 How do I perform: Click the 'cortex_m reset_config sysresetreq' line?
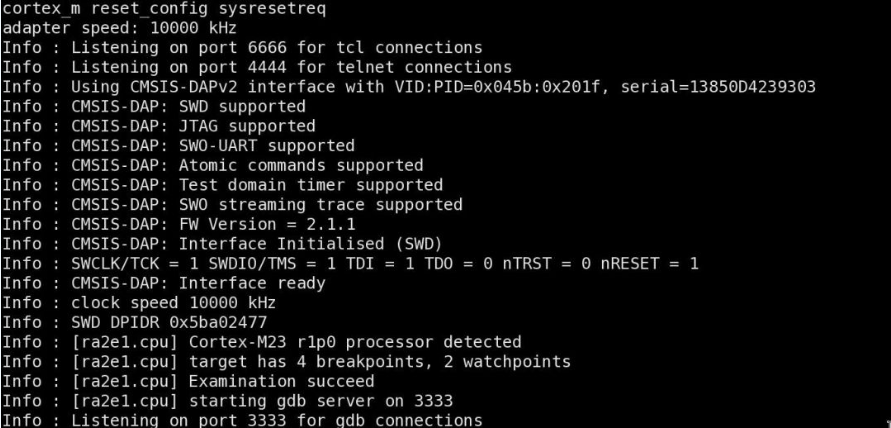(x=164, y=9)
